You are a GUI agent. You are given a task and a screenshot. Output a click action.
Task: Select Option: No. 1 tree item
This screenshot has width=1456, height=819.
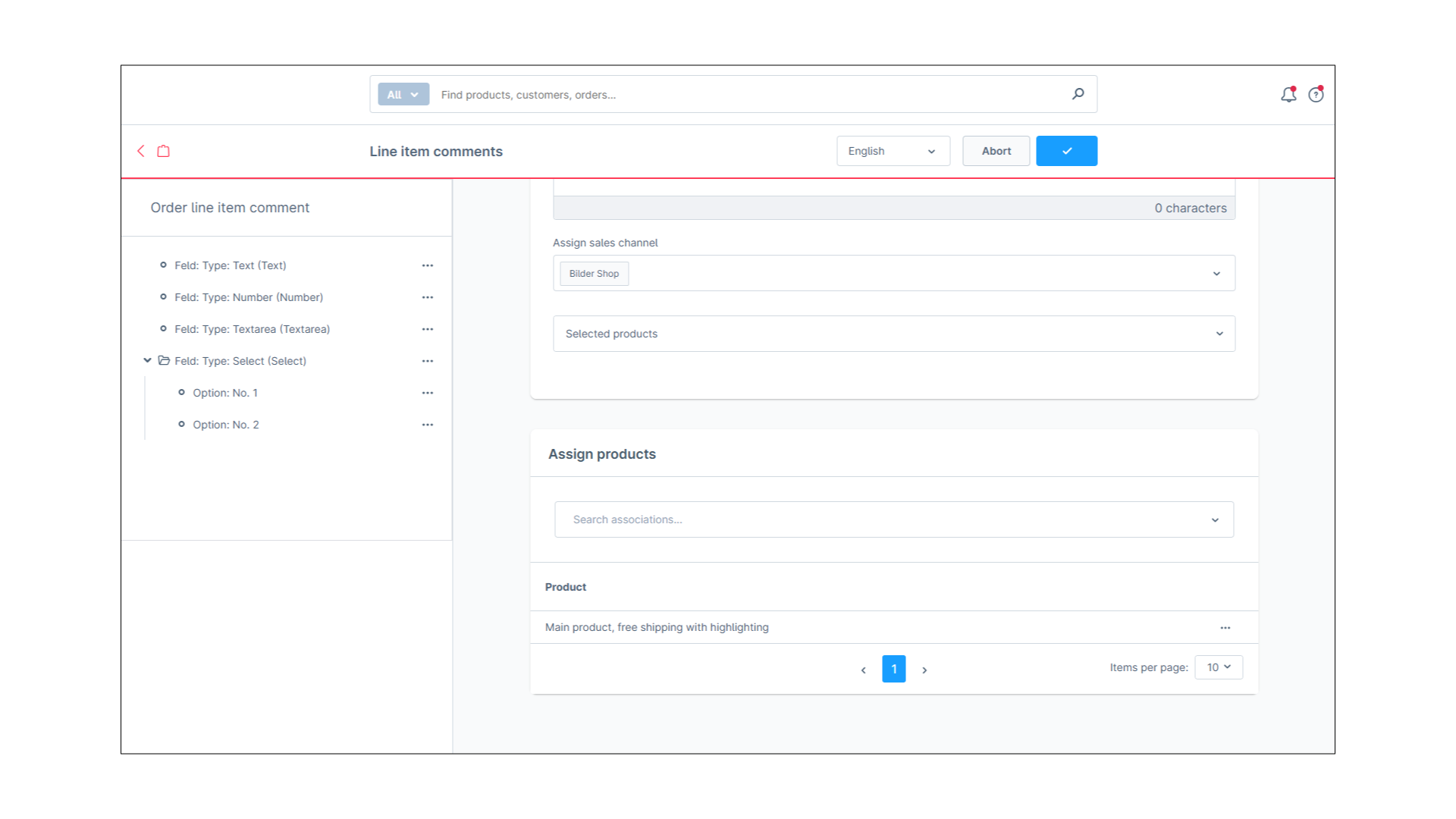click(x=224, y=393)
